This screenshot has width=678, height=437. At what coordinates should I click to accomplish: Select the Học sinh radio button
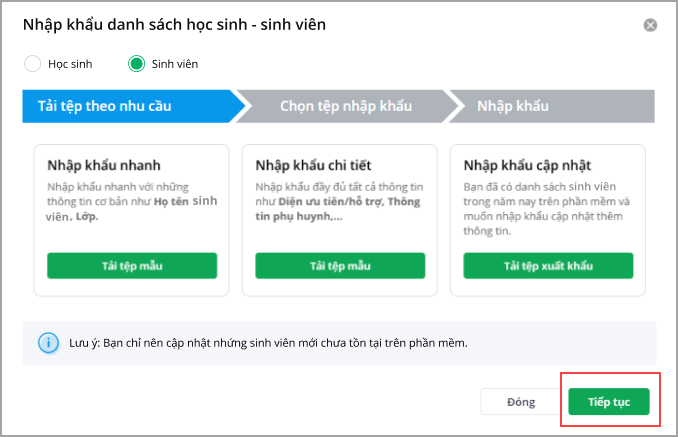[x=32, y=64]
